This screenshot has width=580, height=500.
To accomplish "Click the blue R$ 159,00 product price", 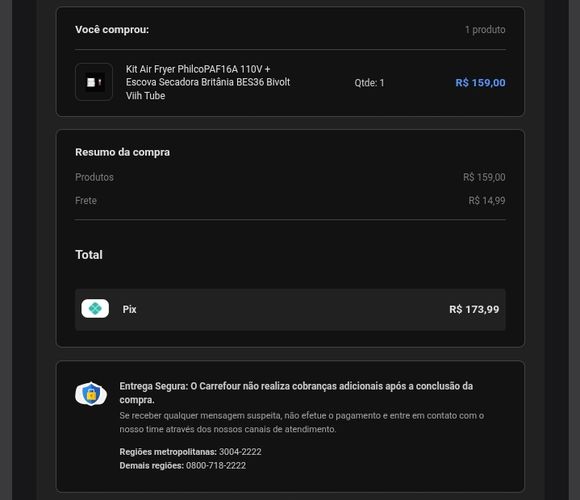I will (x=480, y=82).
